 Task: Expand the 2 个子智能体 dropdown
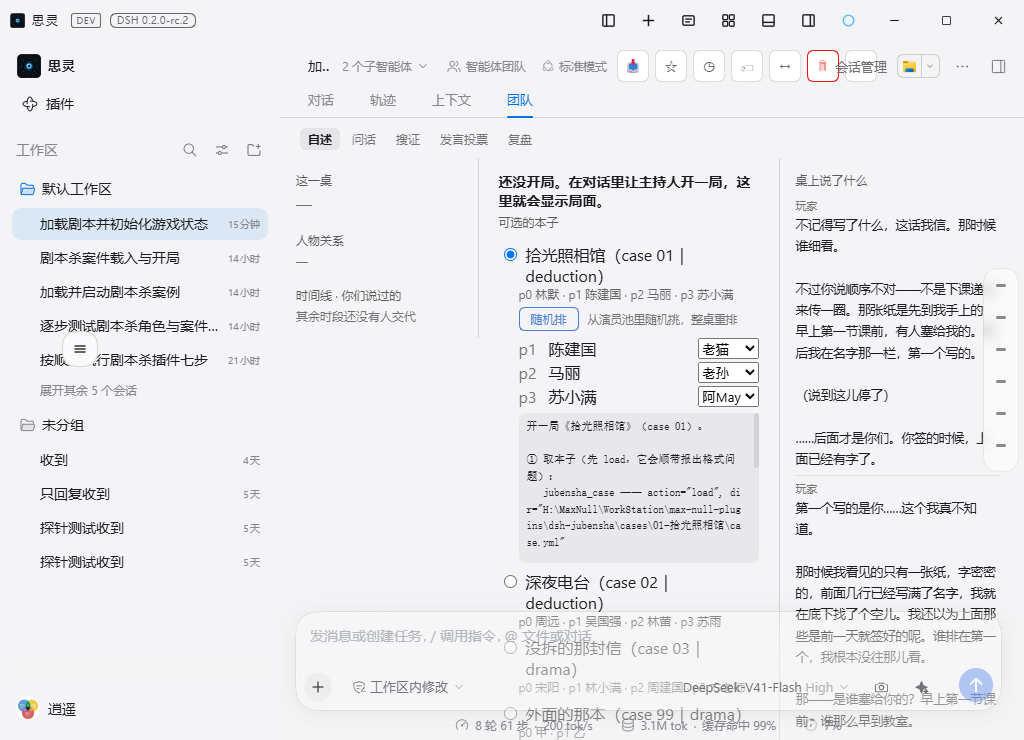pyautogui.click(x=385, y=66)
